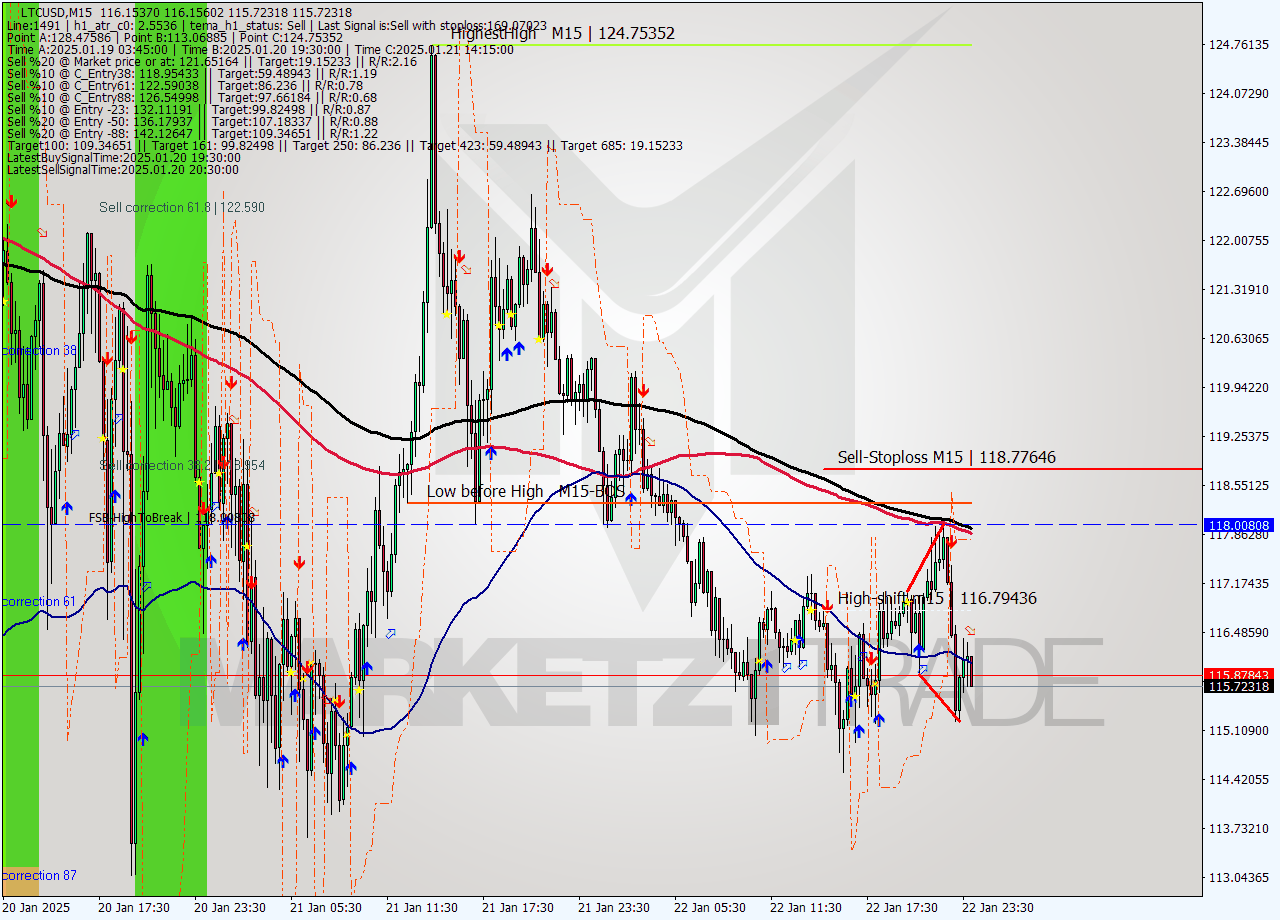Click the correction 87 label at bottom left

tap(39, 875)
